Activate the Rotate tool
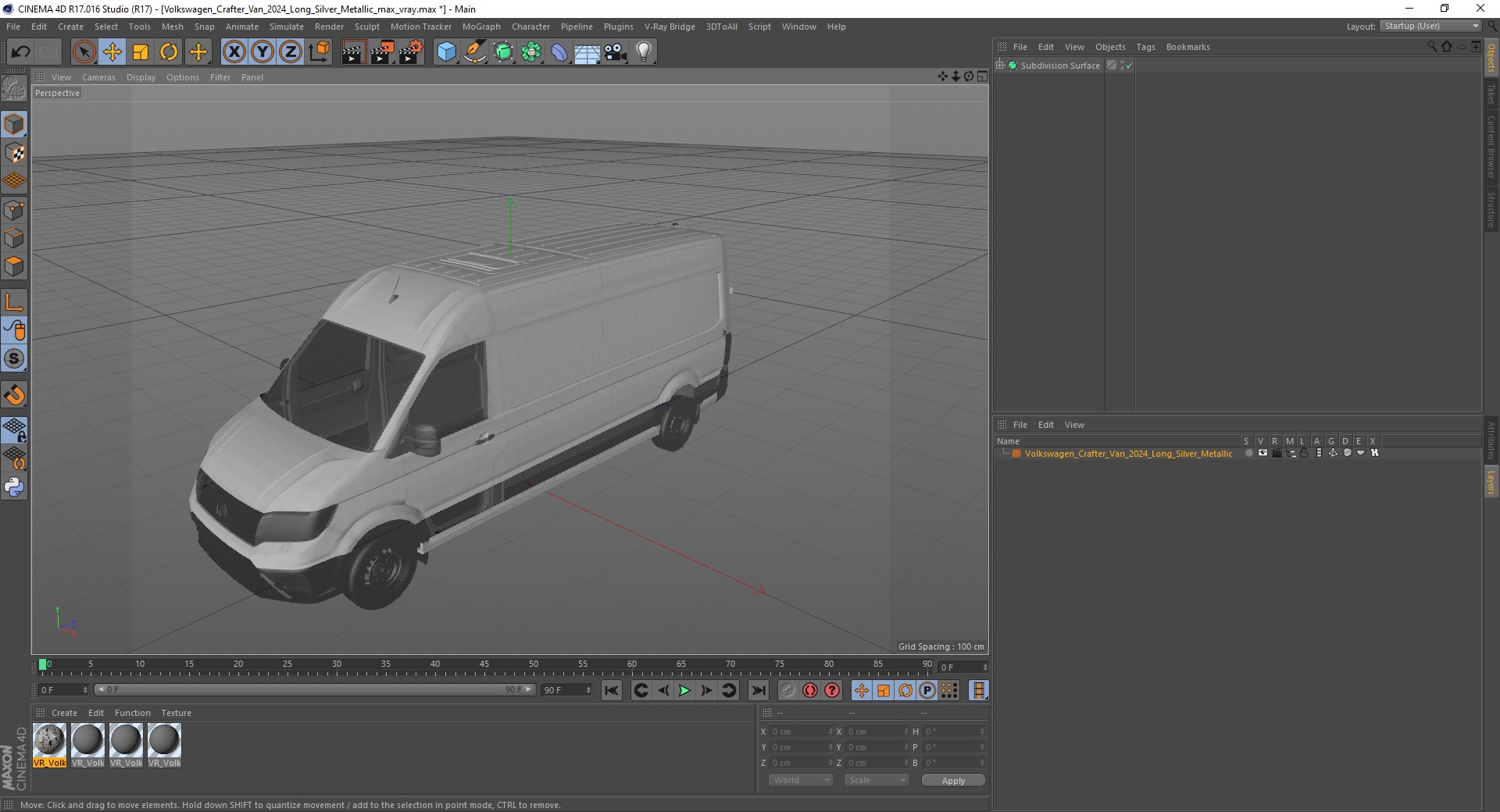The width and height of the screenshot is (1500, 812). pos(169,52)
